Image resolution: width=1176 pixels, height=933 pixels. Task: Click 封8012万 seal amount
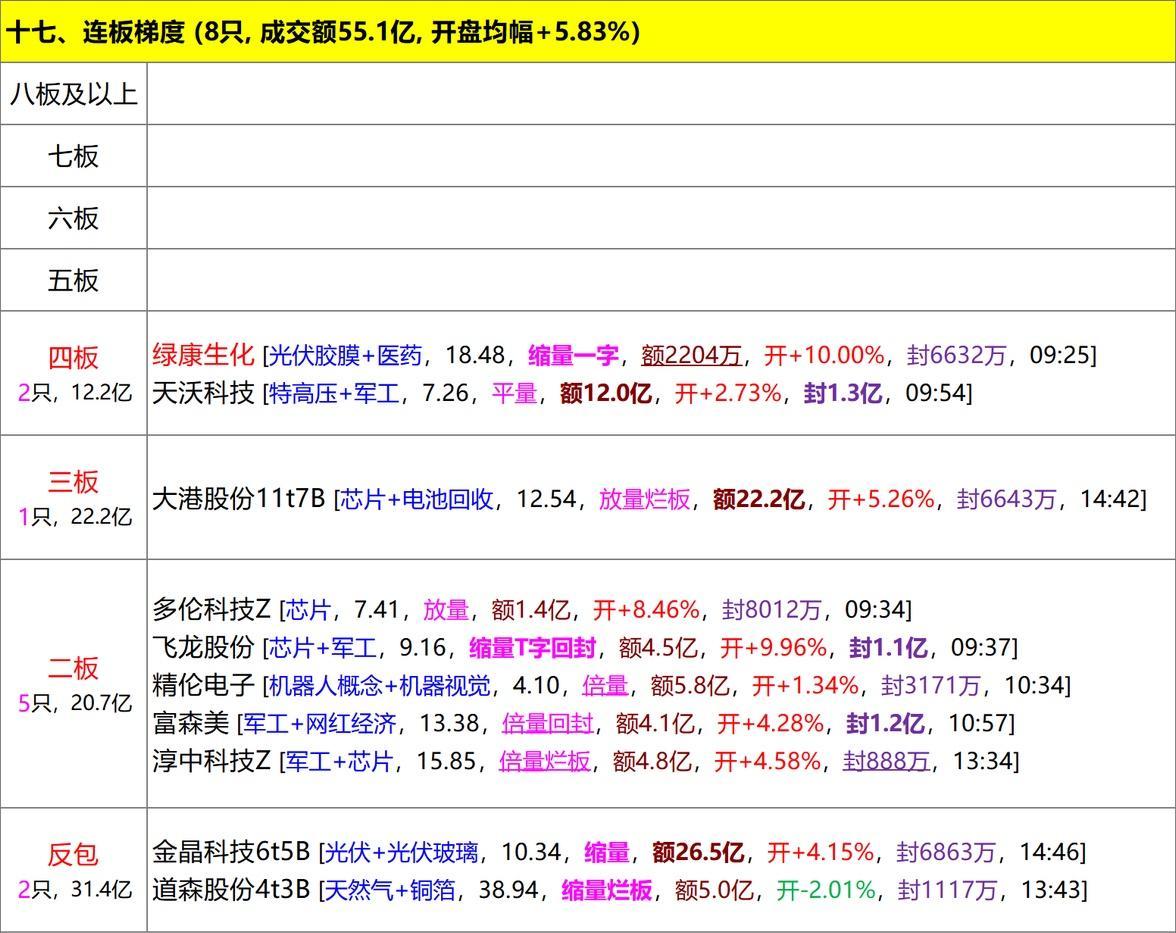pos(772,610)
